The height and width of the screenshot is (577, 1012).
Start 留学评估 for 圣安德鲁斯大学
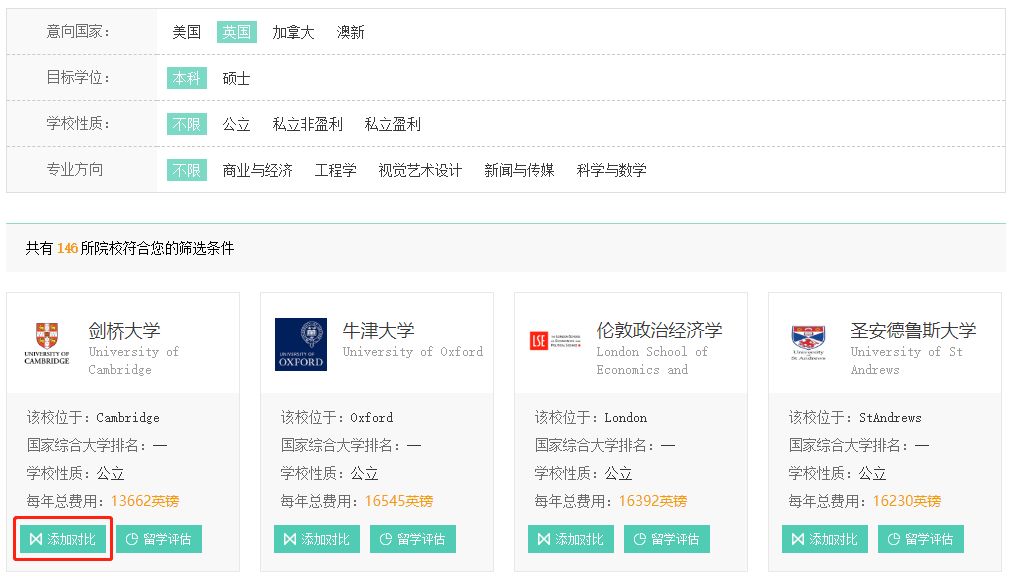click(921, 539)
